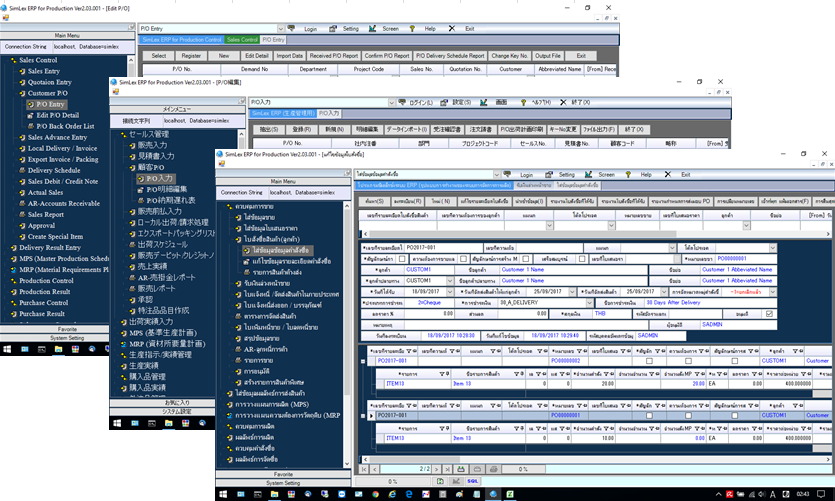Click Import Data button in English window
The image size is (835, 501).
pyautogui.click(x=290, y=55)
